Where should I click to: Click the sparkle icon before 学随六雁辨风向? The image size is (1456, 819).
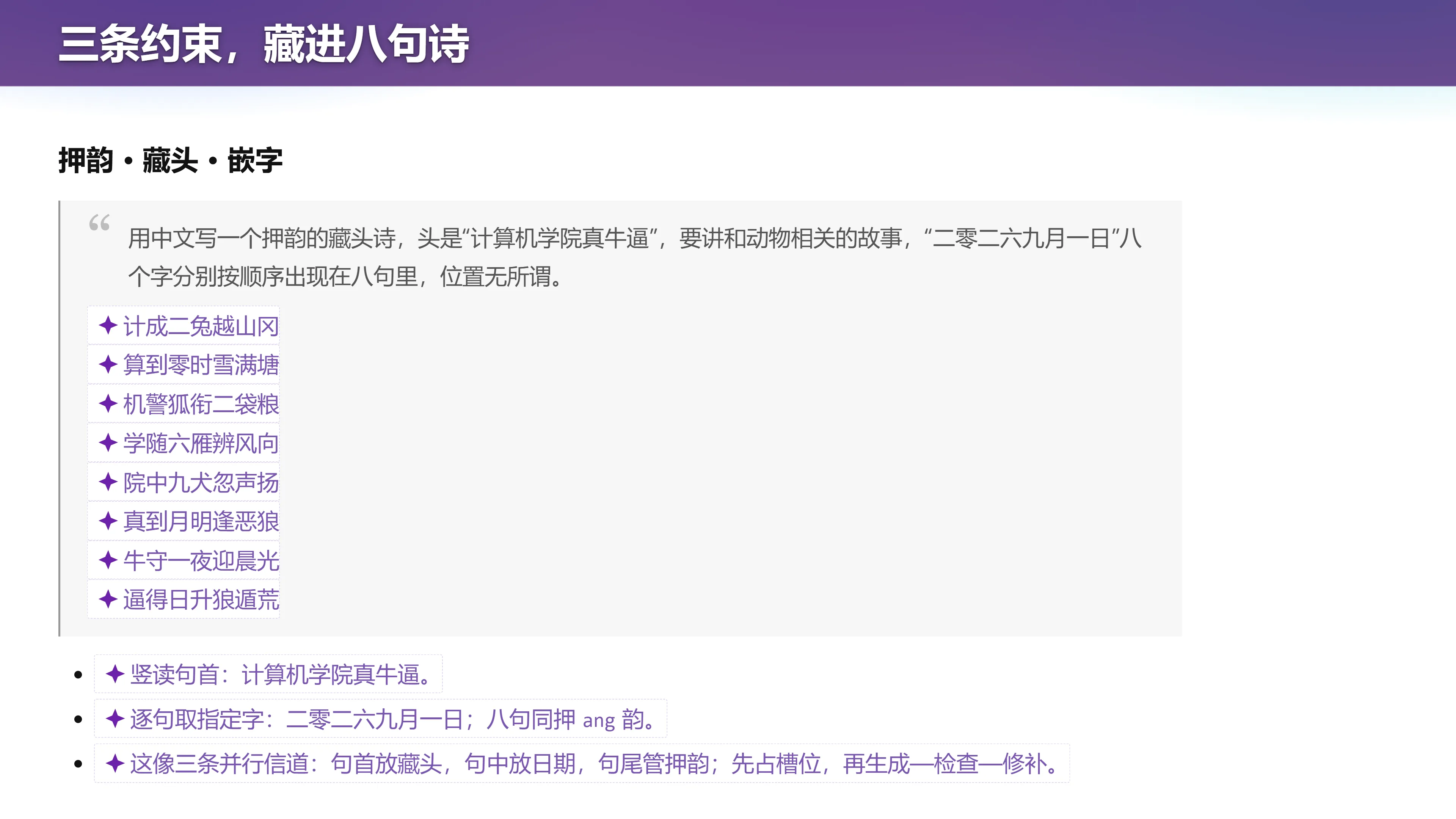(108, 442)
